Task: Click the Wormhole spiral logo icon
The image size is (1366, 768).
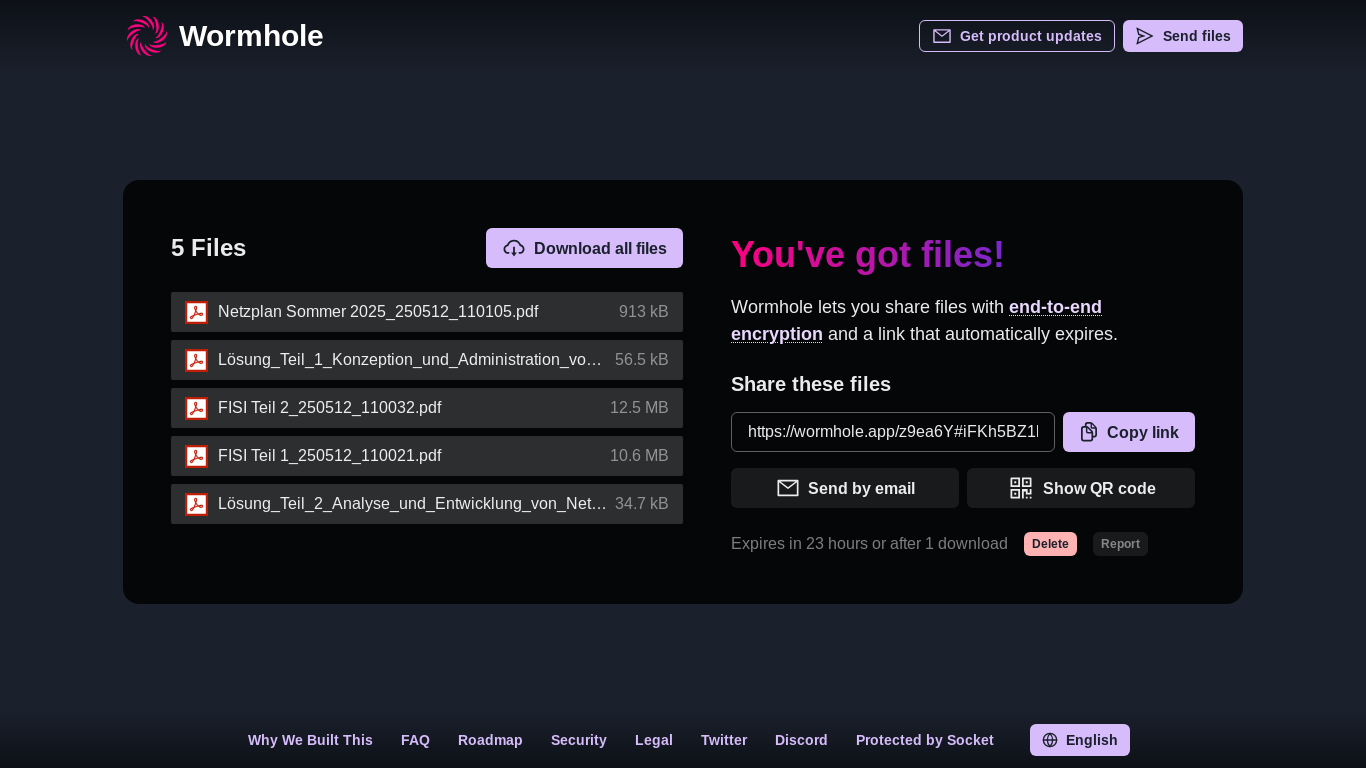Action: pyautogui.click(x=147, y=36)
